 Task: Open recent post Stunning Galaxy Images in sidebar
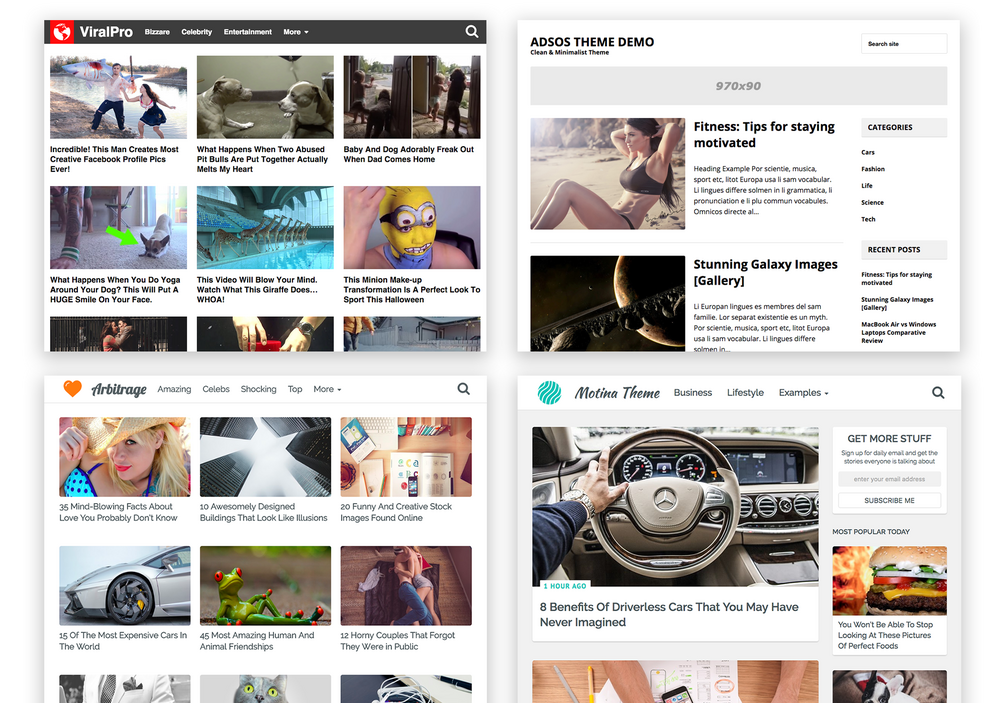point(897,303)
